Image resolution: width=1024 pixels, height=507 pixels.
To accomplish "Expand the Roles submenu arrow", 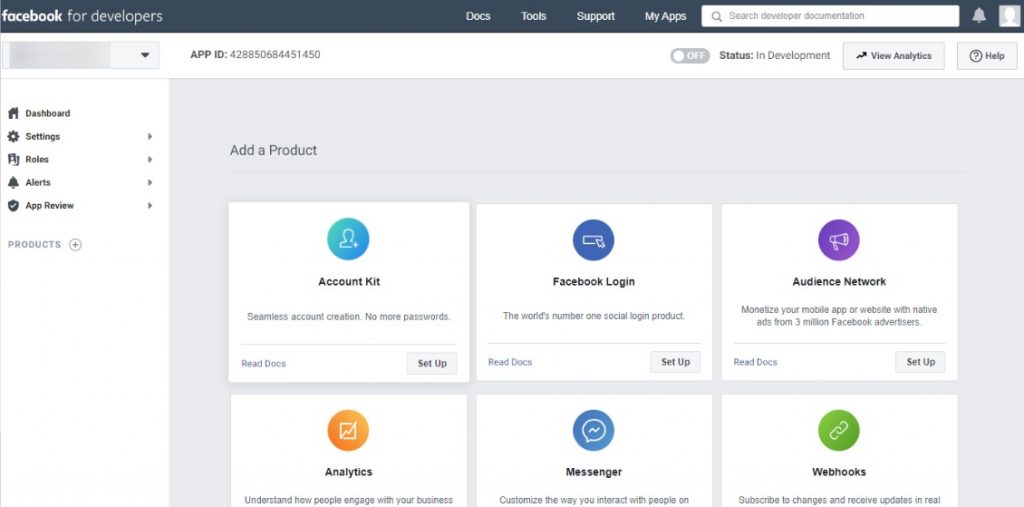I will (150, 159).
